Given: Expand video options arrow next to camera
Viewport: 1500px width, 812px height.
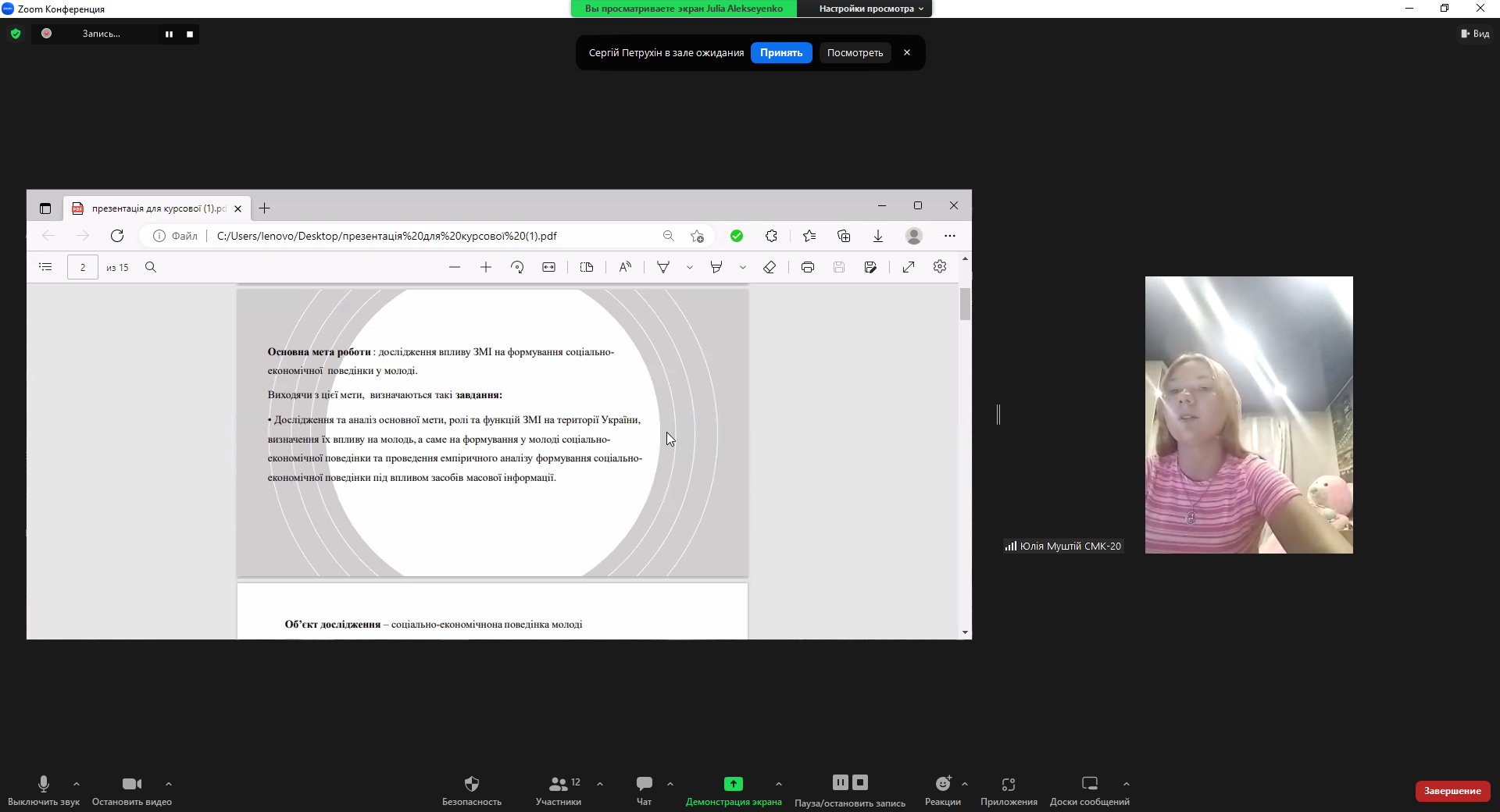Looking at the screenshot, I should [169, 784].
